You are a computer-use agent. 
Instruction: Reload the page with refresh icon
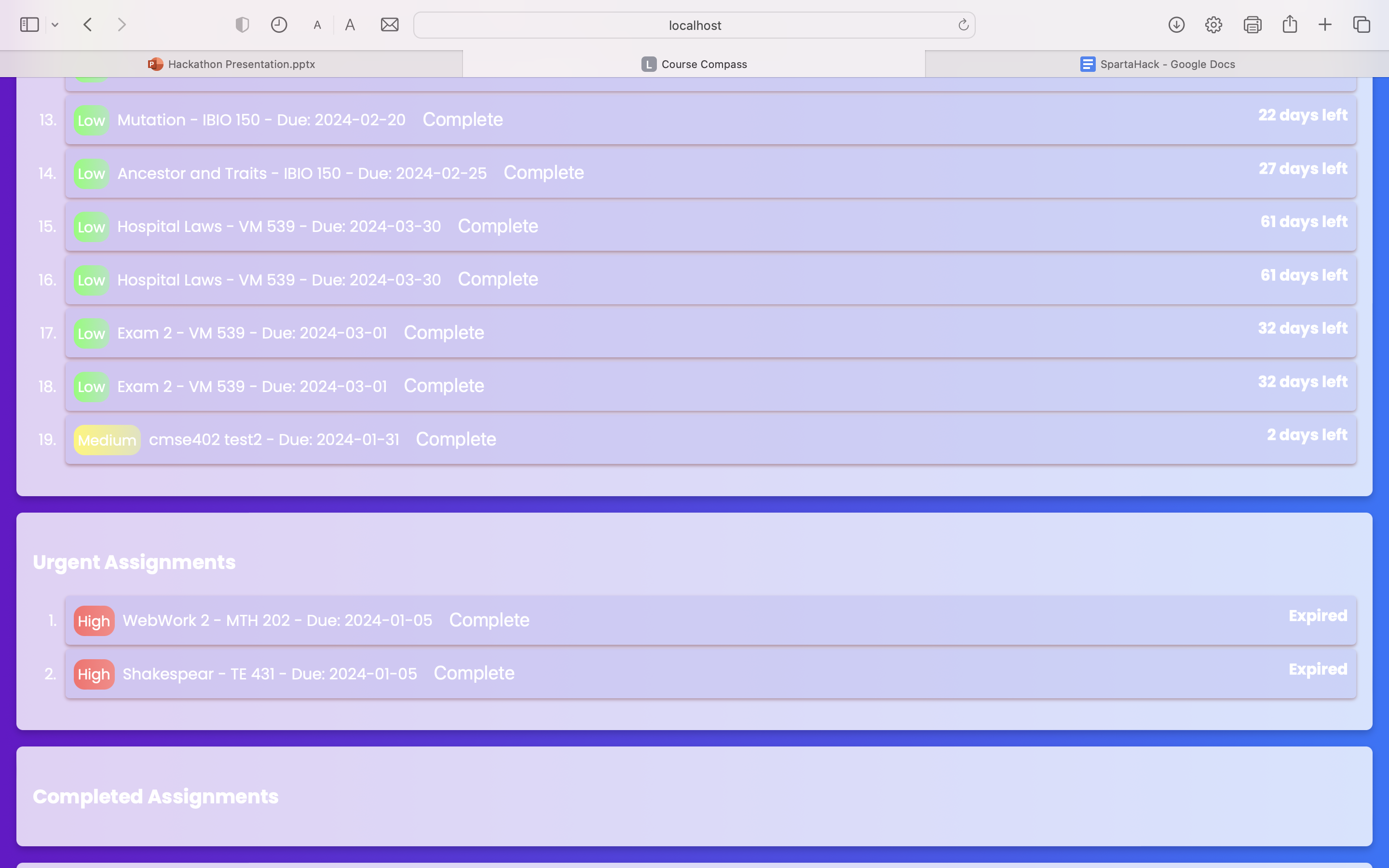click(963, 25)
